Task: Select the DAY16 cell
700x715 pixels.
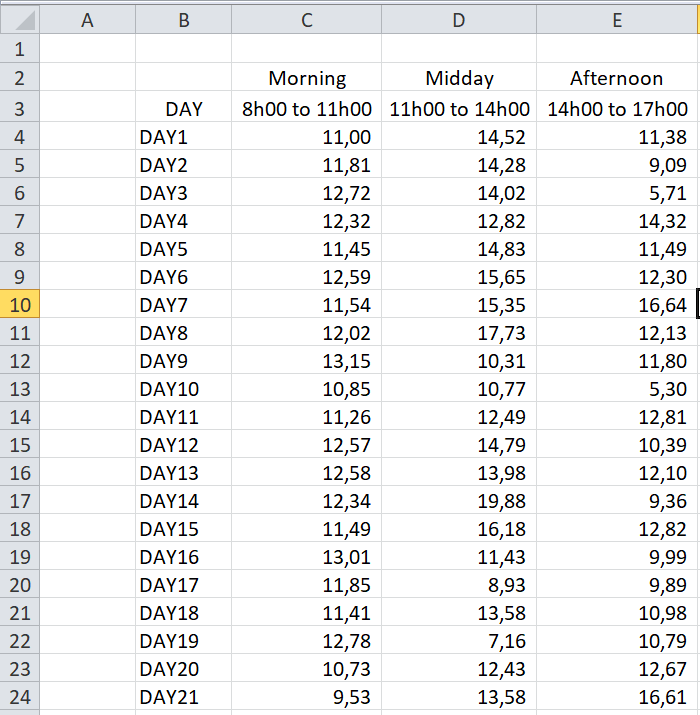Action: coord(183,556)
